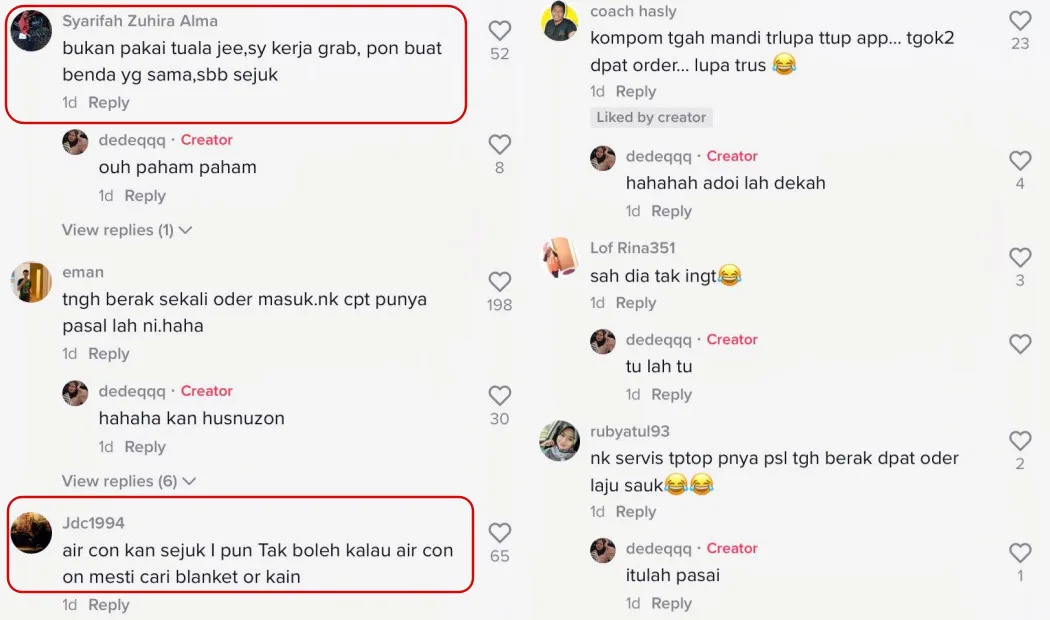Toggle like on 'itulah pasai' reply
This screenshot has height=620, width=1050.
[x=1020, y=552]
